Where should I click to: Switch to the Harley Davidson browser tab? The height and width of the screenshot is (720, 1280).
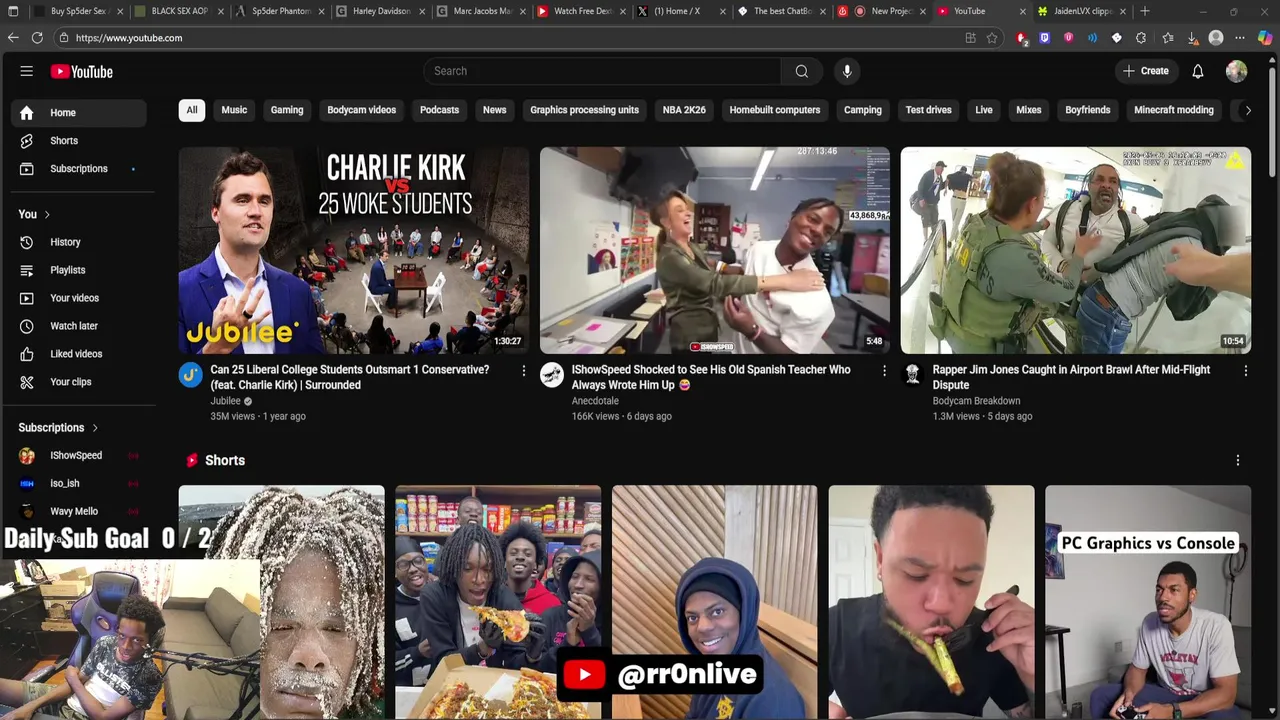tap(381, 11)
